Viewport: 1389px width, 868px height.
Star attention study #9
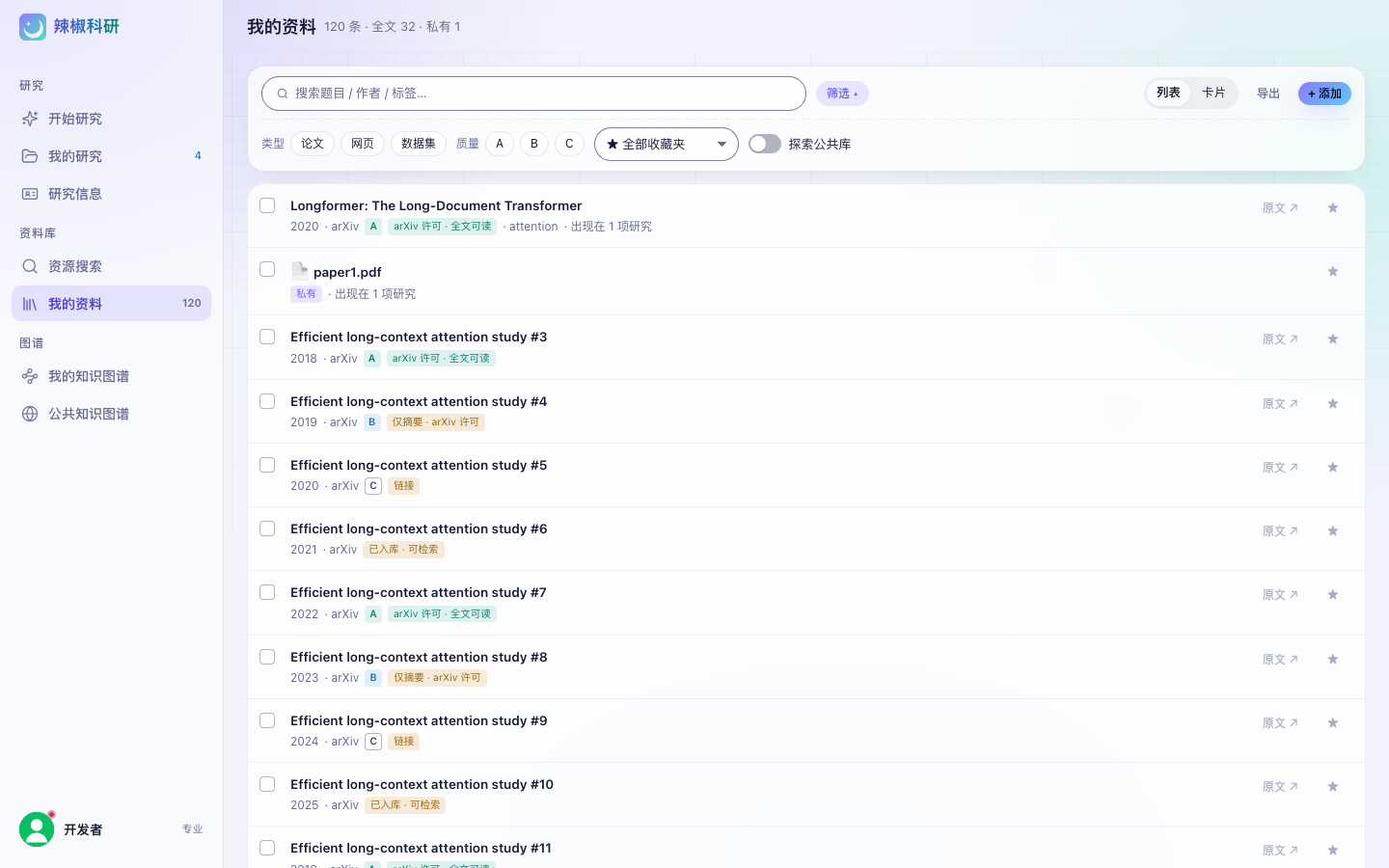tap(1333, 723)
